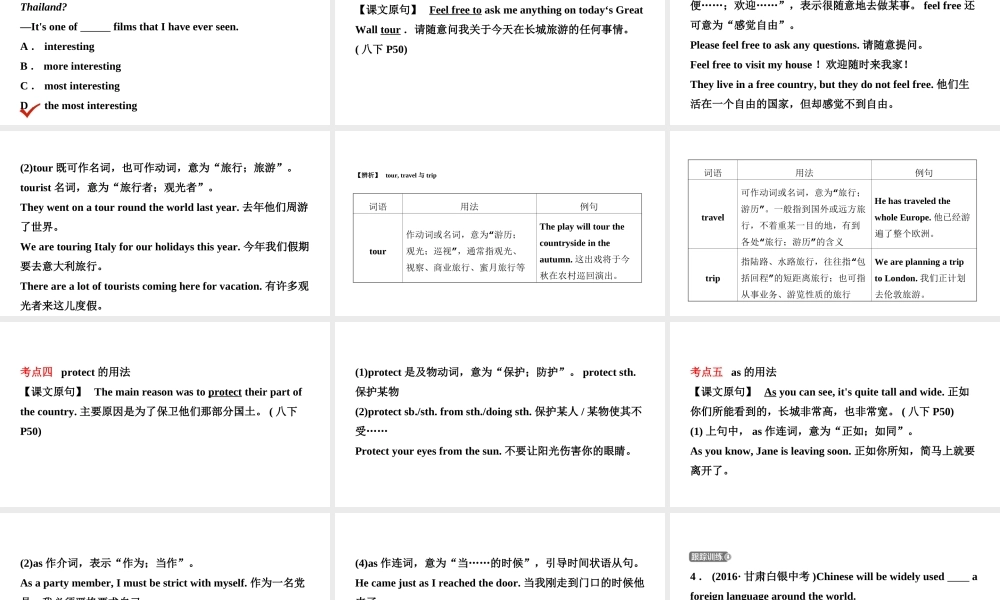Click underlined 'protect' in 'The main reason' sentence
The width and height of the screenshot is (1000, 600).
tap(225, 392)
